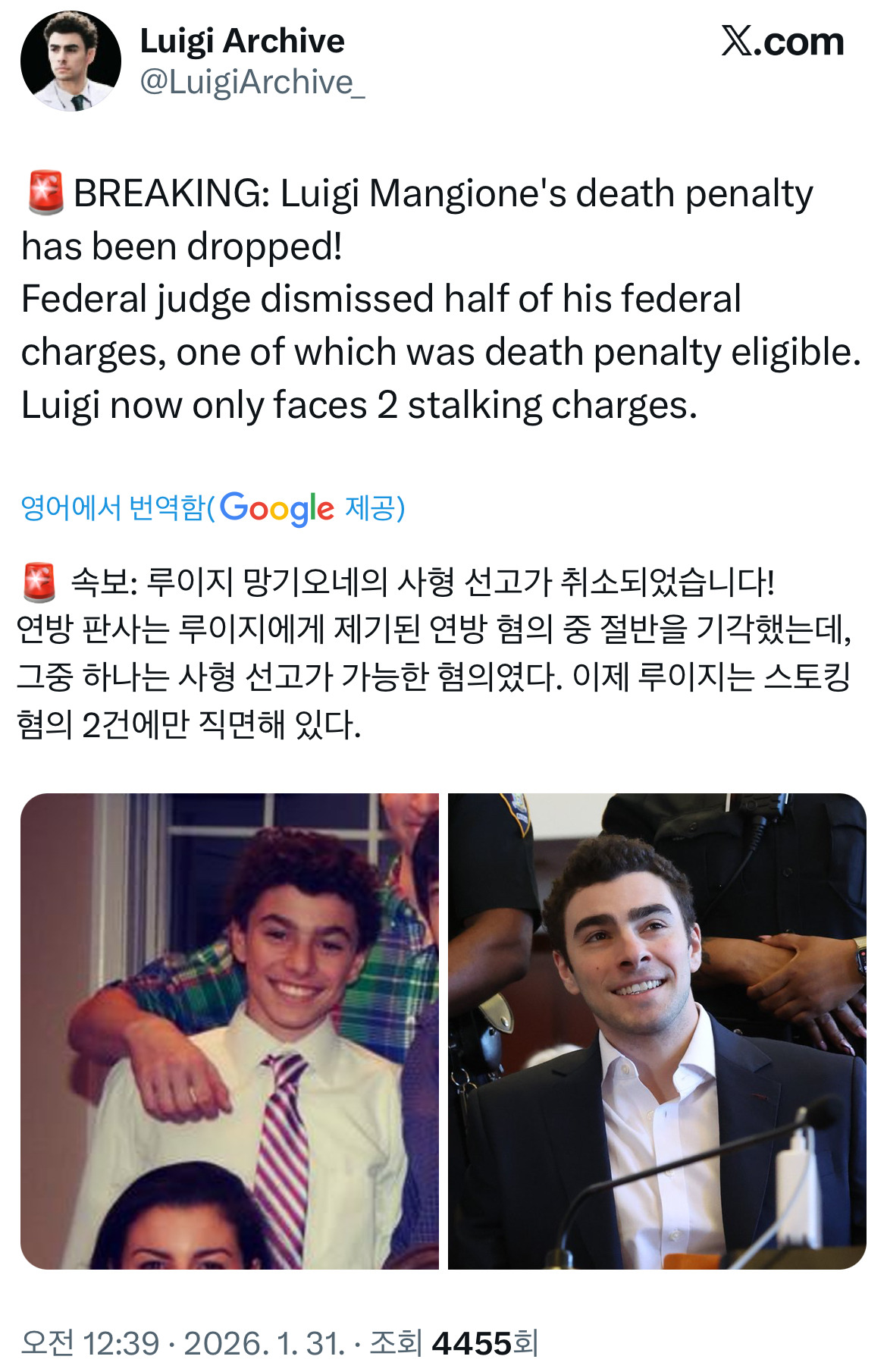This screenshot has width=887, height=1372.
Task: Click the 조회 4455회 view count
Action: pyautogui.click(x=453, y=1343)
